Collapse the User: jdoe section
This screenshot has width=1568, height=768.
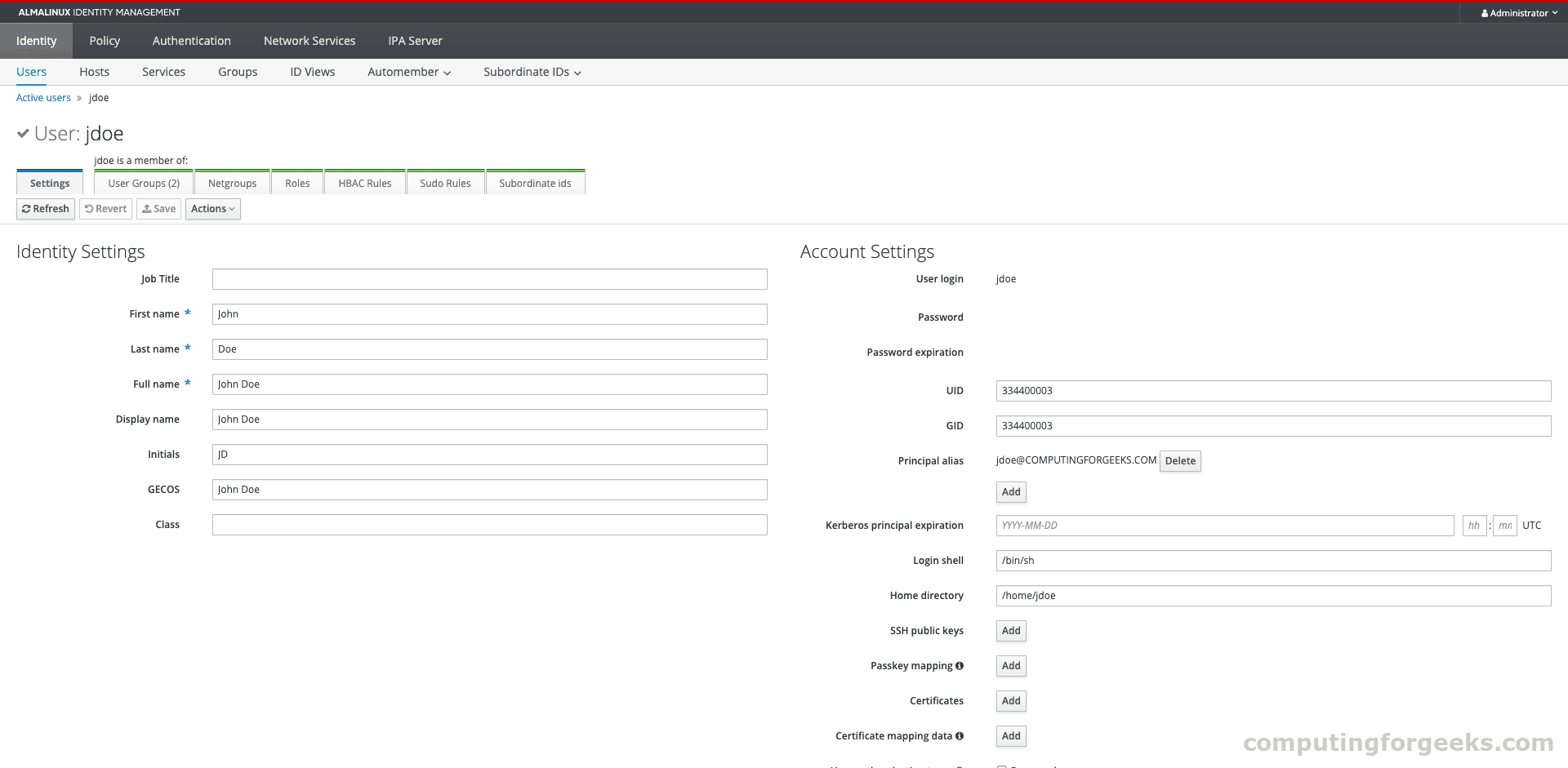click(22, 133)
